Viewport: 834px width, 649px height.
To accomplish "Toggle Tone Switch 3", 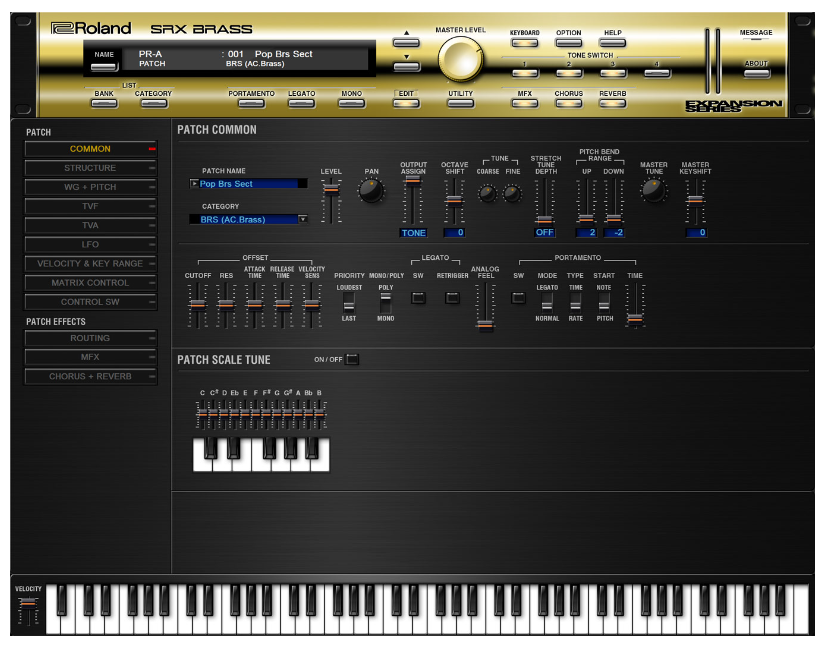I will point(613,73).
